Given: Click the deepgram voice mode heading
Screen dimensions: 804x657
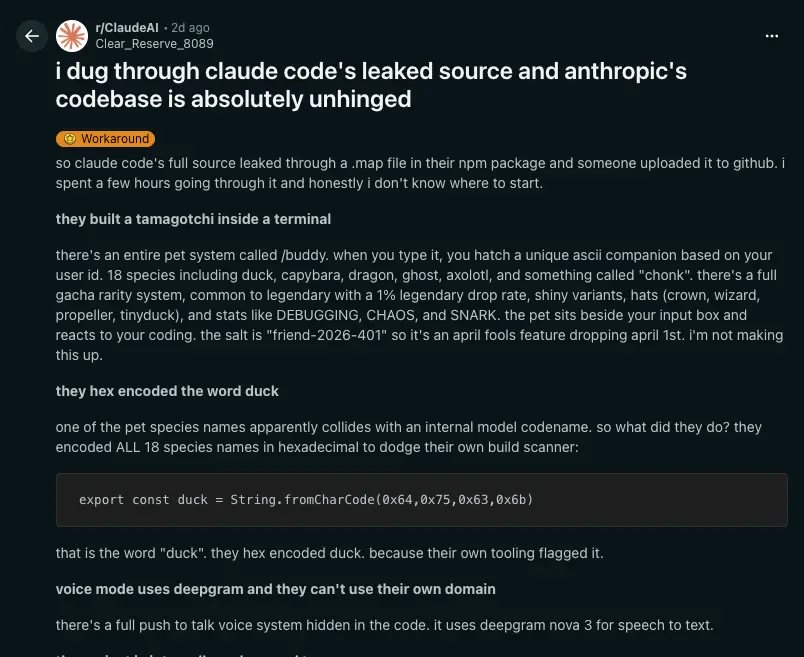Looking at the screenshot, I should click(x=275, y=588).
